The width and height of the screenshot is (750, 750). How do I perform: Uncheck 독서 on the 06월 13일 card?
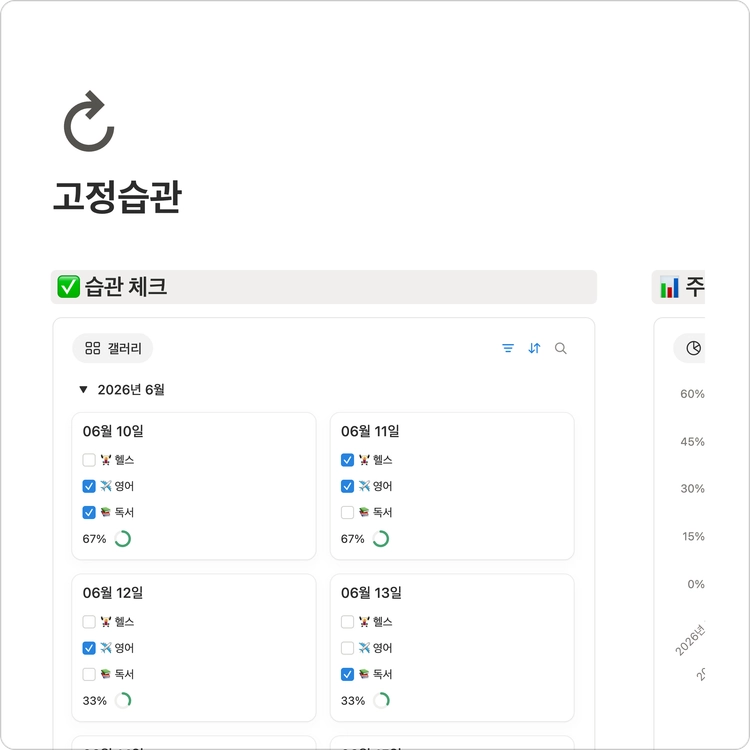click(x=347, y=674)
